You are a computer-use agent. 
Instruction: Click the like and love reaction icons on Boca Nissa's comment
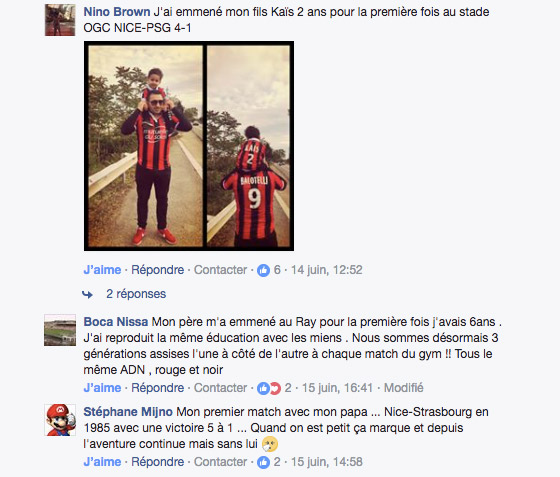[x=269, y=388]
